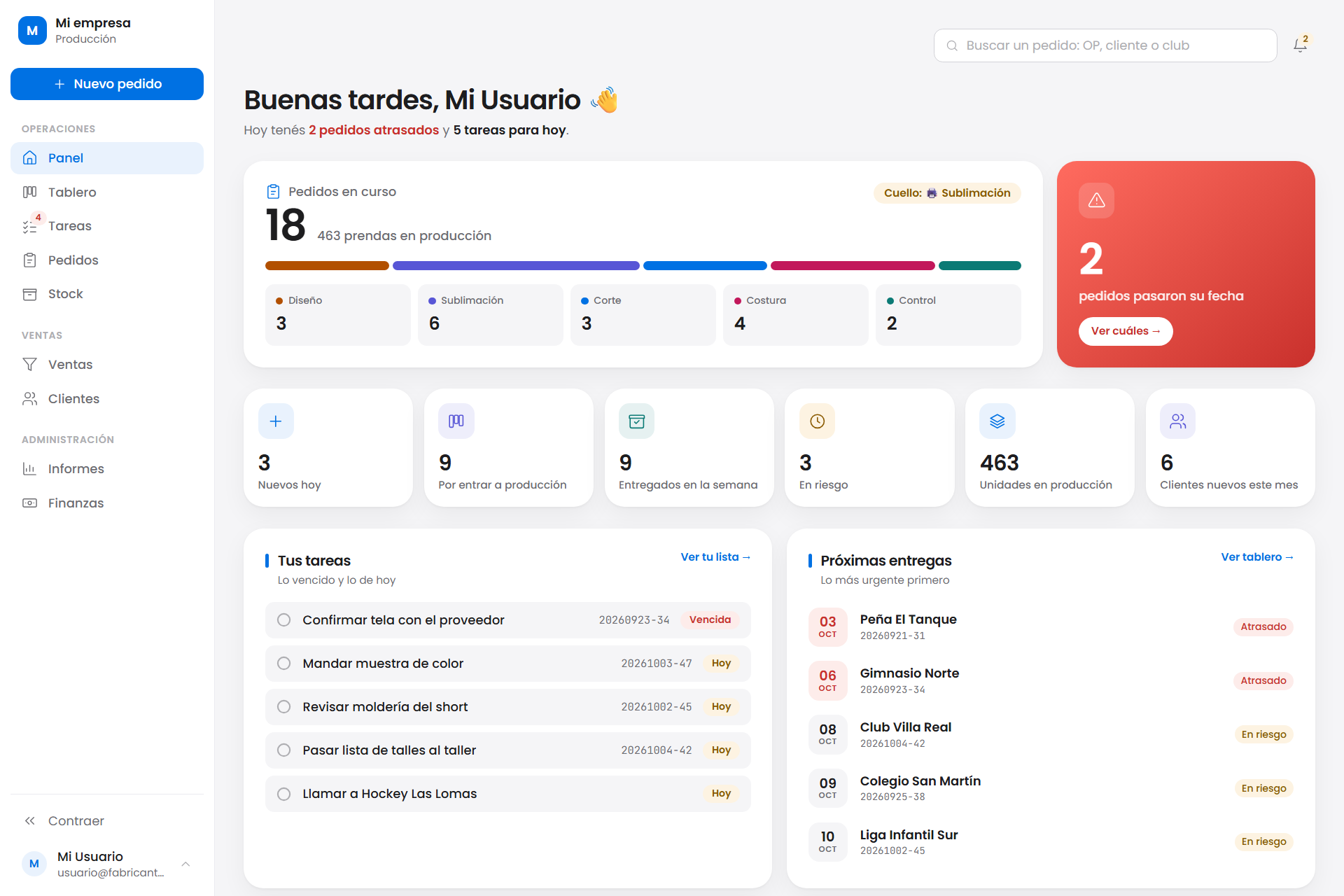Viewport: 1344px width, 896px height.
Task: Mark Confirmar tela con el proveedor done
Action: (283, 620)
